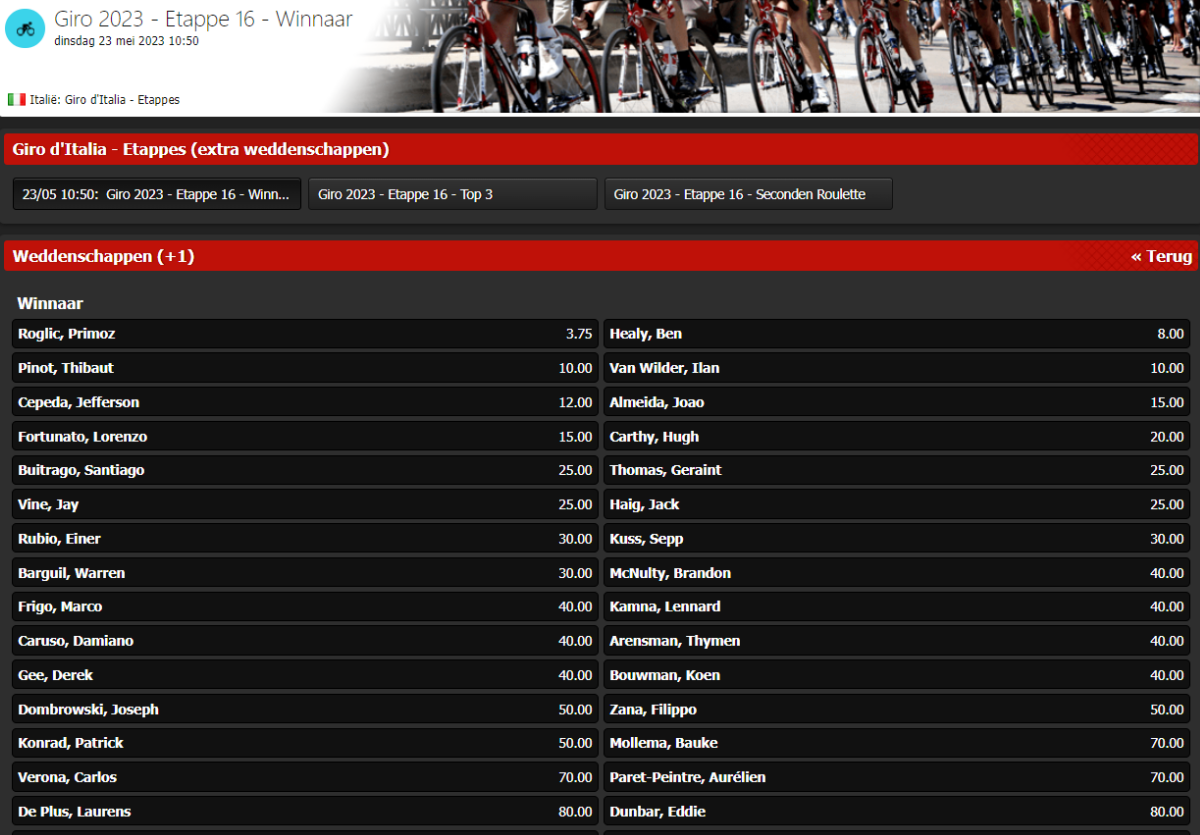
Task: Select Mollema, Bauke at 70.00
Action: click(896, 743)
